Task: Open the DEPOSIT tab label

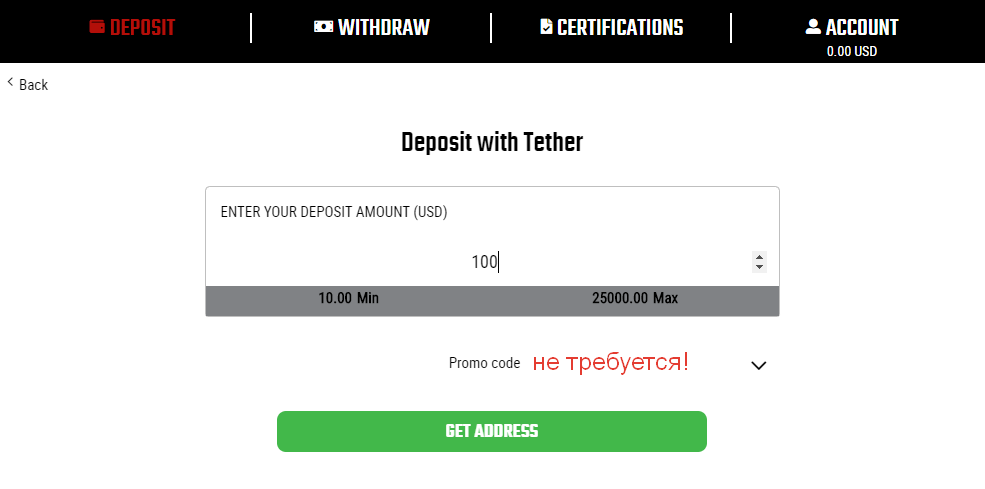Action: tap(143, 28)
